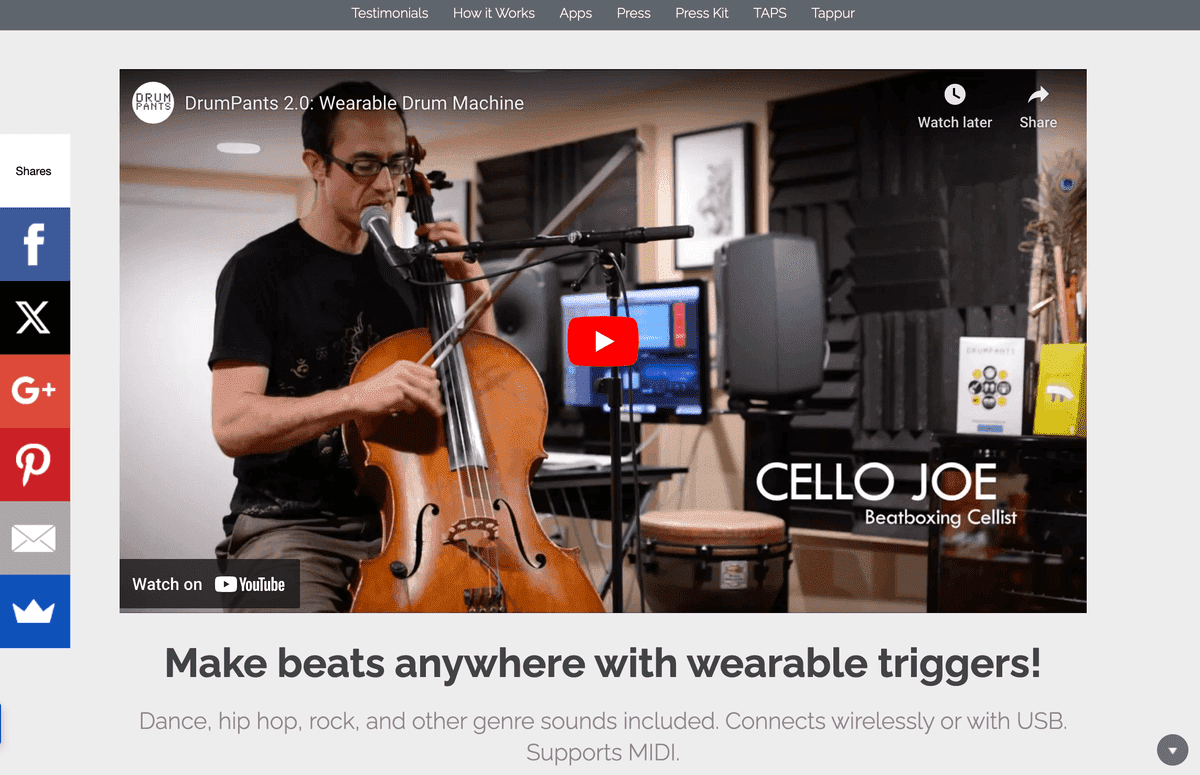The image size is (1200, 775).
Task: Pin this page using the Pinterest icon
Action: coord(34,465)
